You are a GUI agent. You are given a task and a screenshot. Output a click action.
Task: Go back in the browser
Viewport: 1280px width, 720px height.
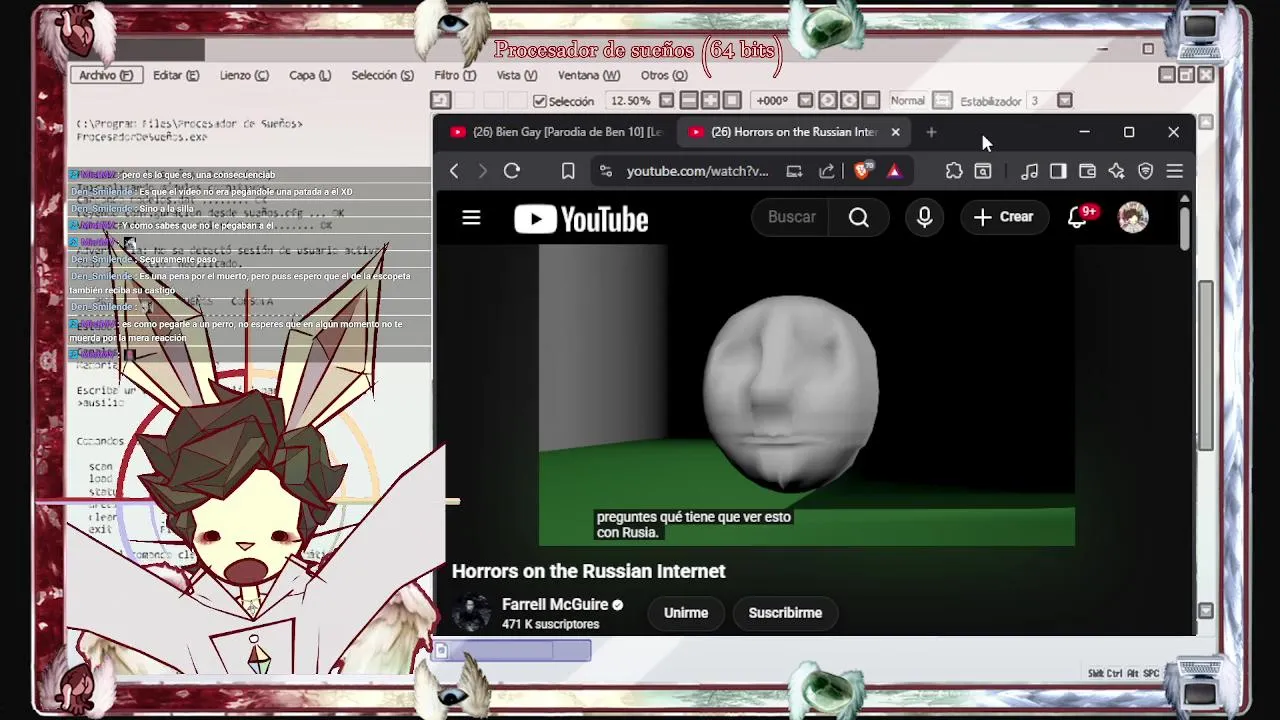tap(454, 171)
